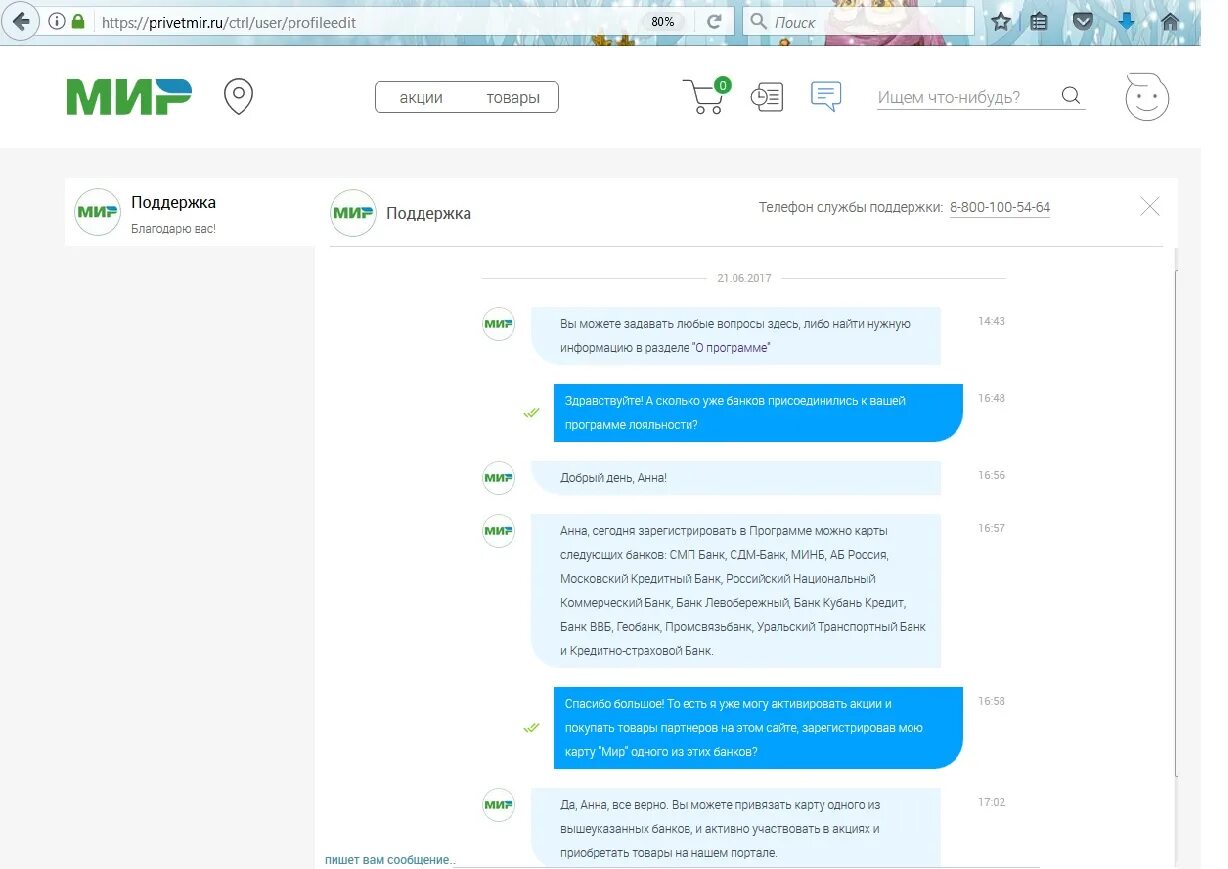This screenshot has height=869, width=1228.
Task: Click the 80% zoom level indicator
Action: [663, 21]
